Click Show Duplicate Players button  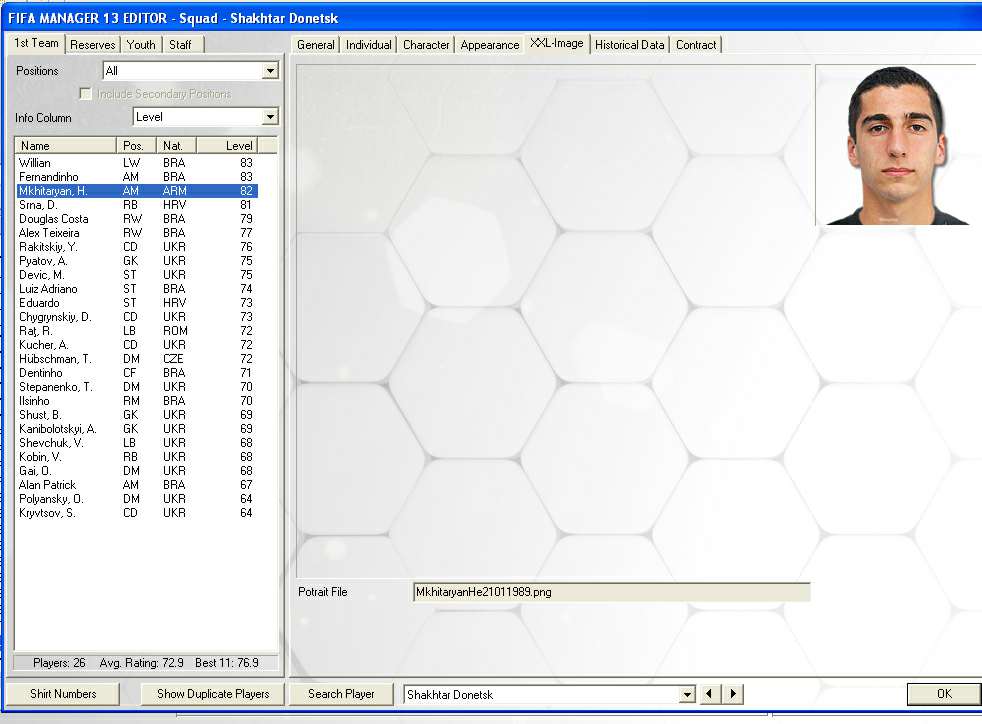point(213,694)
